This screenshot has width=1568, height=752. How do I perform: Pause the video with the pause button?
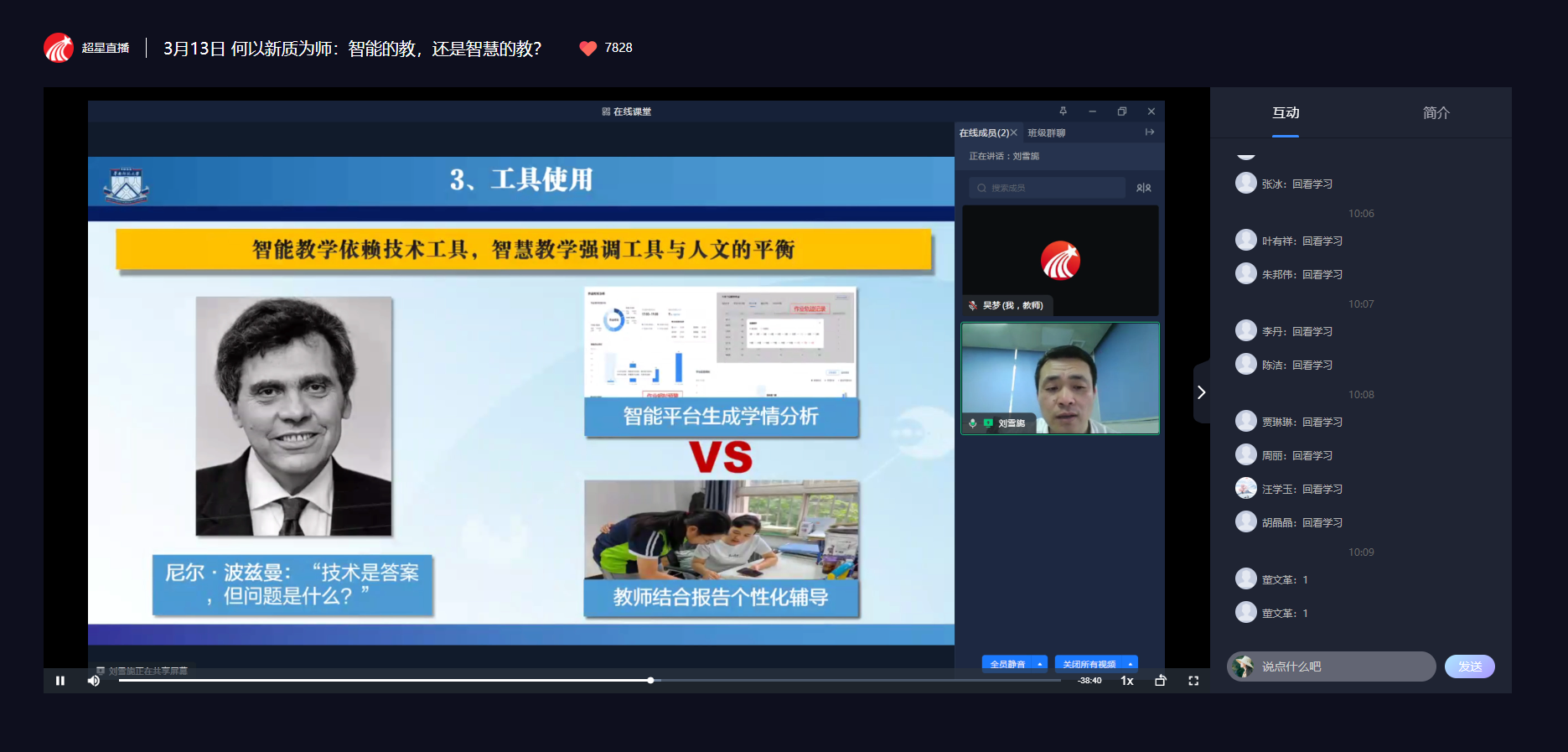[x=60, y=681]
